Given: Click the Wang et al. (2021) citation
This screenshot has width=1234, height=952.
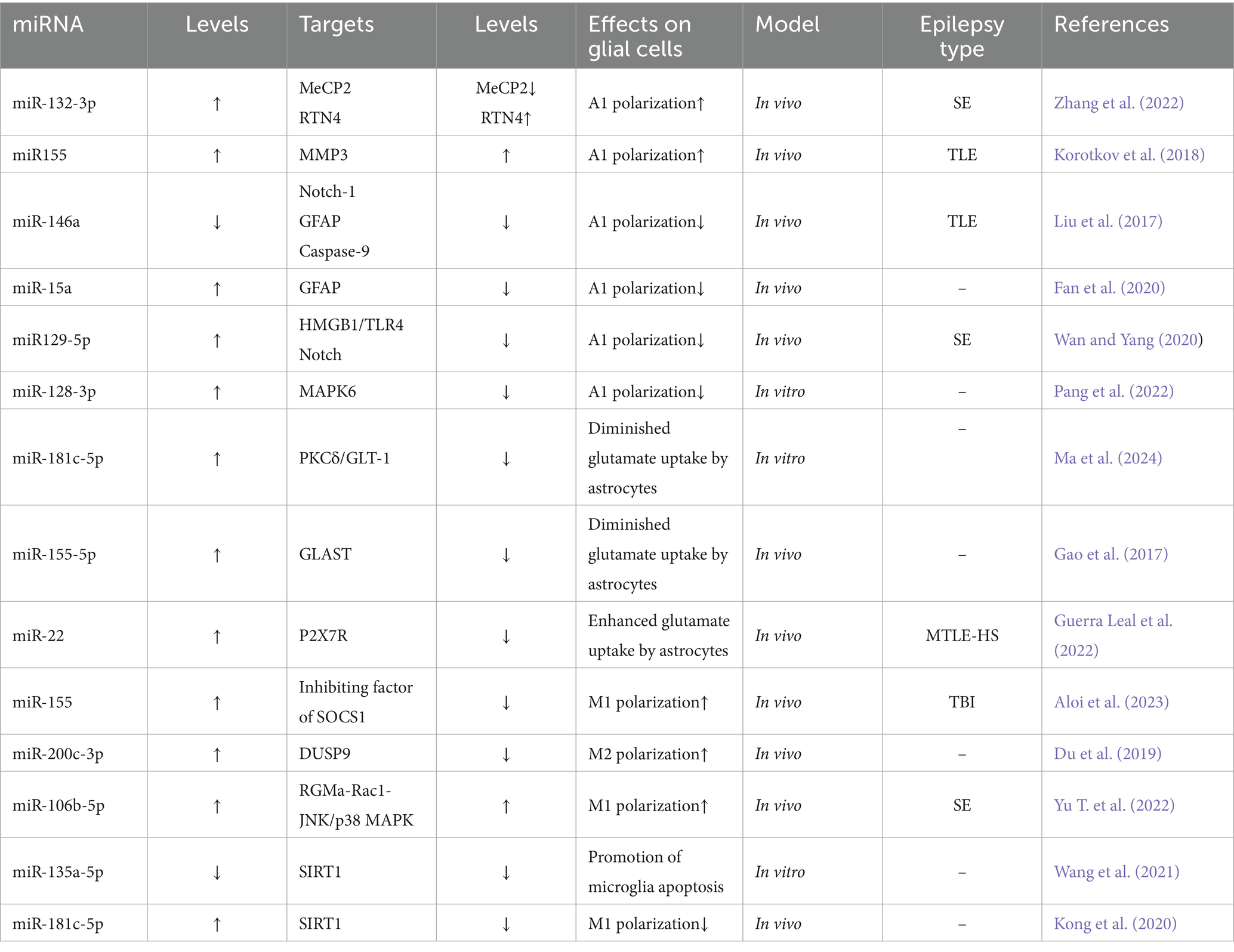Looking at the screenshot, I should tap(1116, 871).
